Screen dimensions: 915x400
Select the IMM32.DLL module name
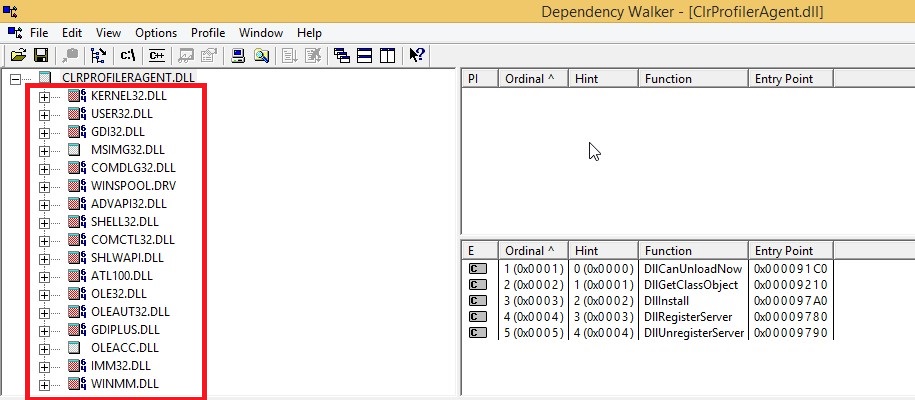tap(121, 366)
